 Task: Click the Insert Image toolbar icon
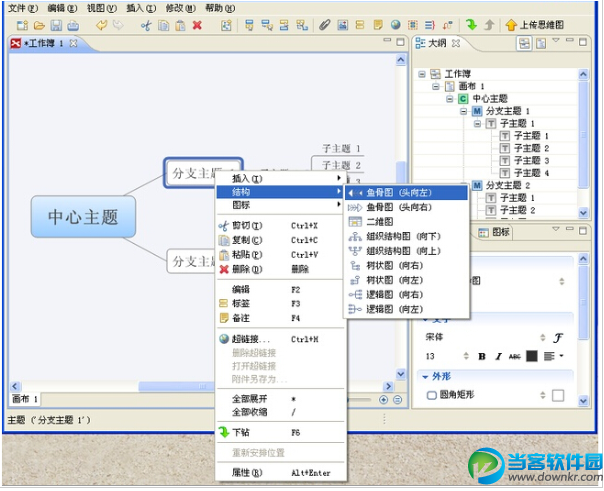coord(342,25)
